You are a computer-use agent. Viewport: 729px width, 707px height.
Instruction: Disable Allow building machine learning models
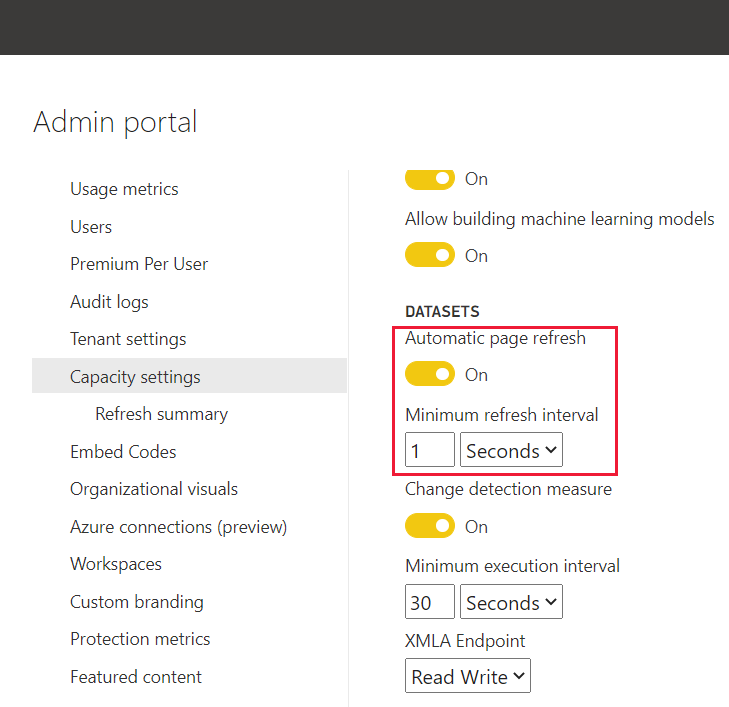click(x=430, y=255)
